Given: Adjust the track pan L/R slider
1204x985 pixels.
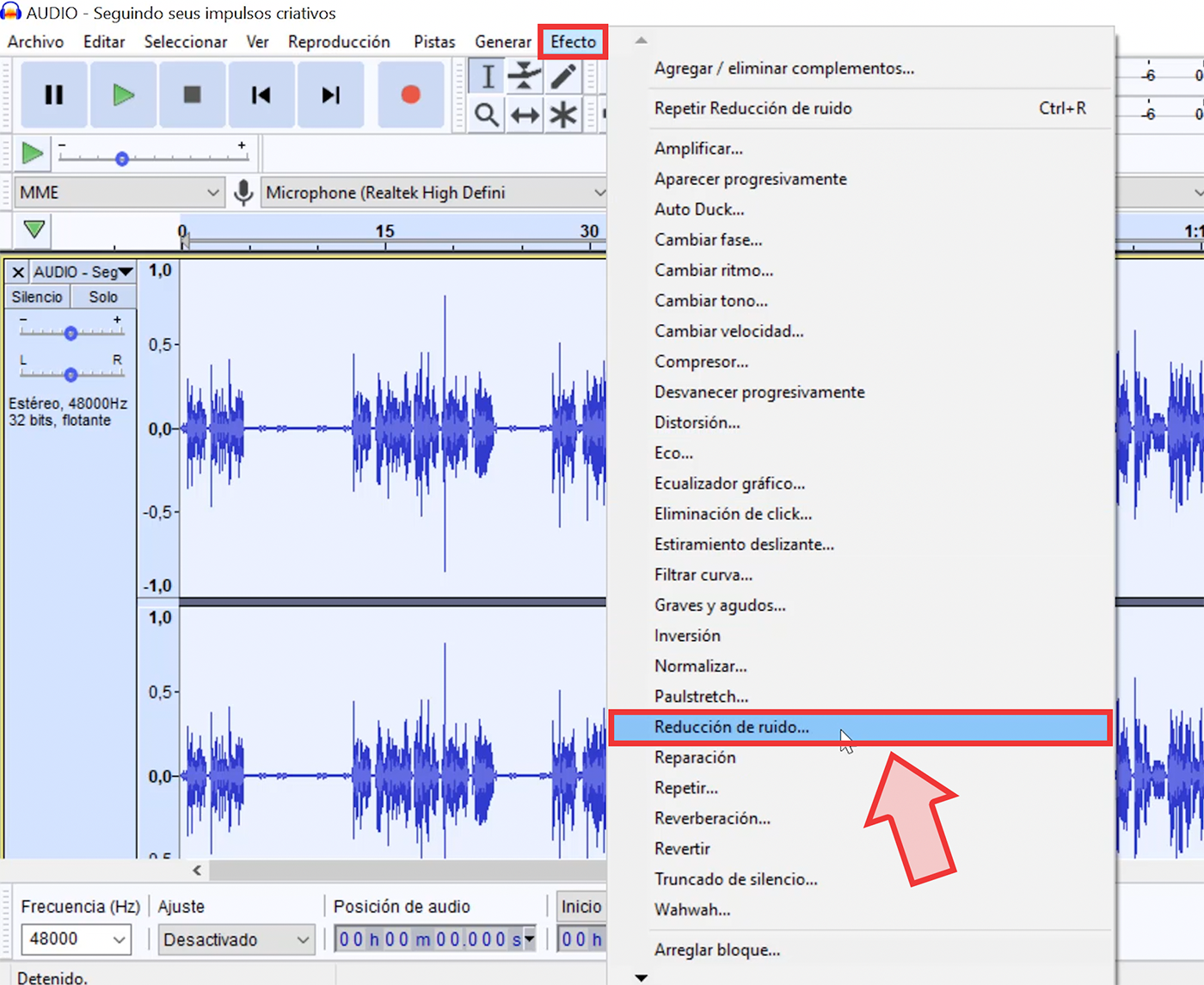Looking at the screenshot, I should [x=71, y=374].
